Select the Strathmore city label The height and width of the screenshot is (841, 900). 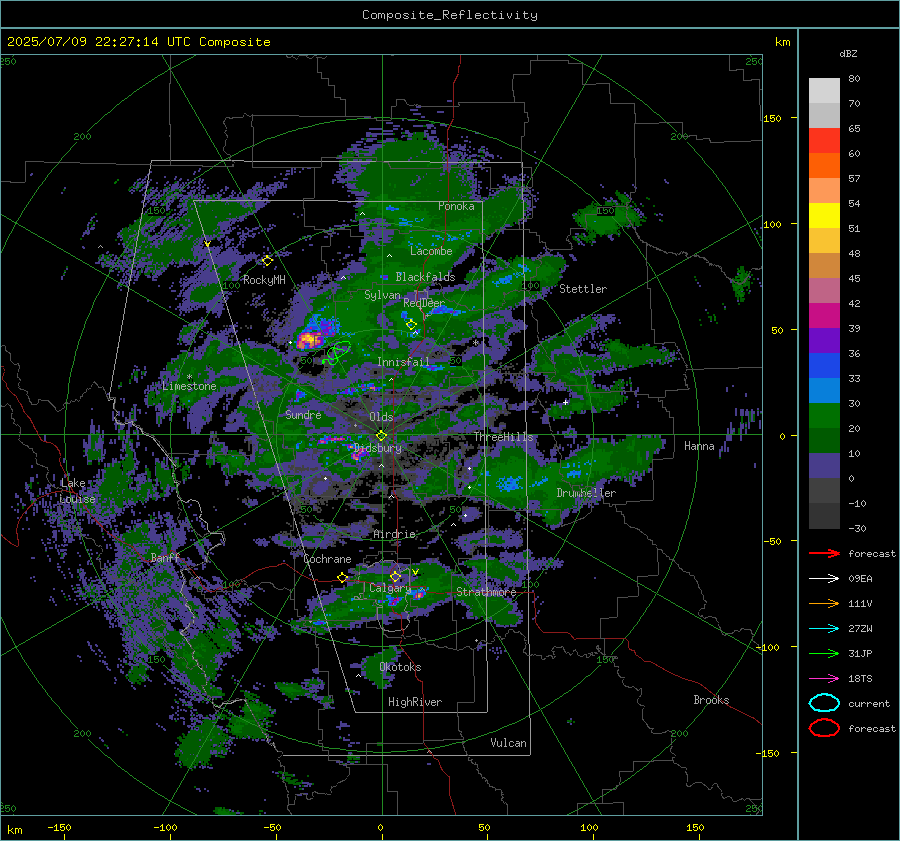486,592
